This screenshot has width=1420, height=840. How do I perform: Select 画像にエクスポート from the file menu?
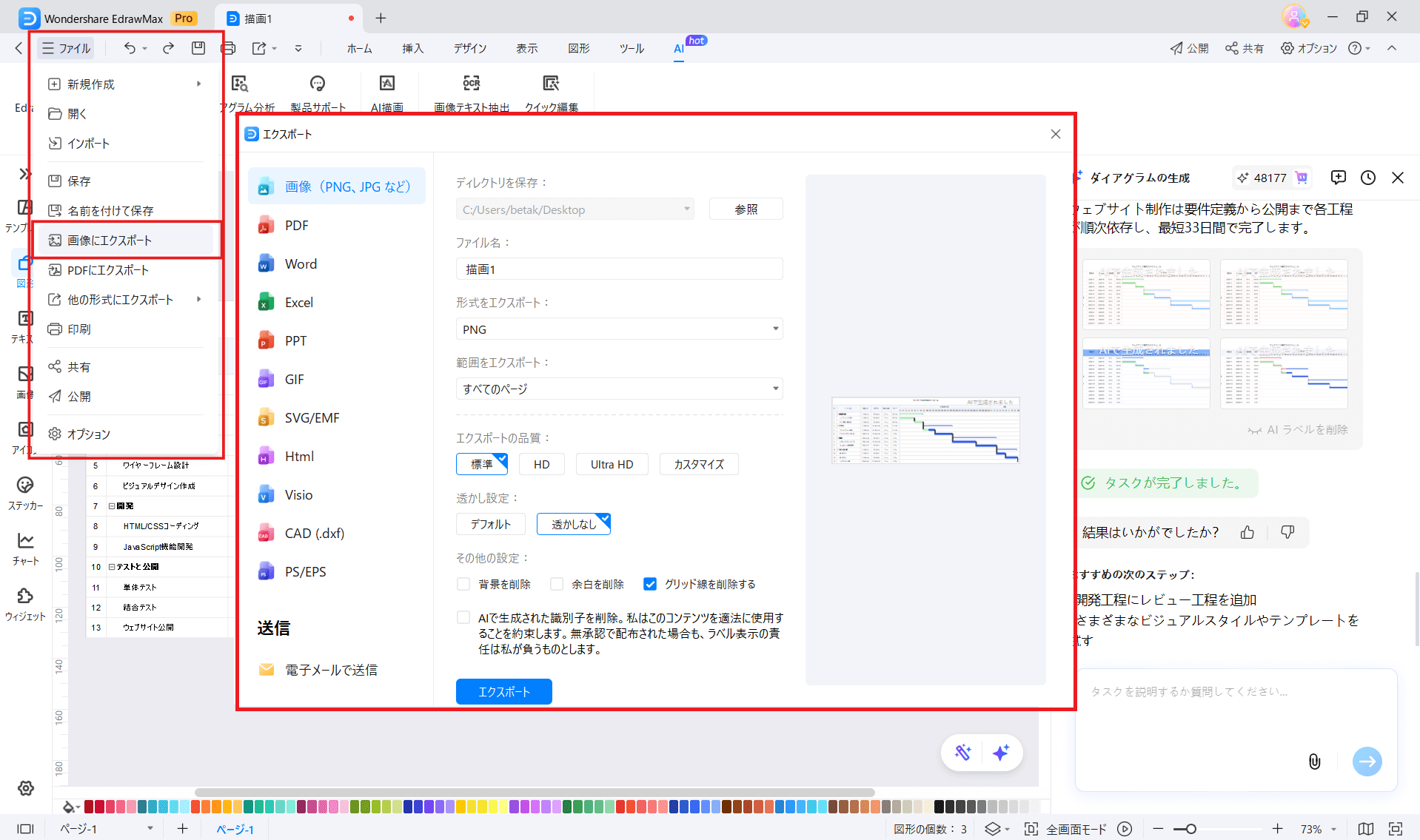pyautogui.click(x=110, y=240)
